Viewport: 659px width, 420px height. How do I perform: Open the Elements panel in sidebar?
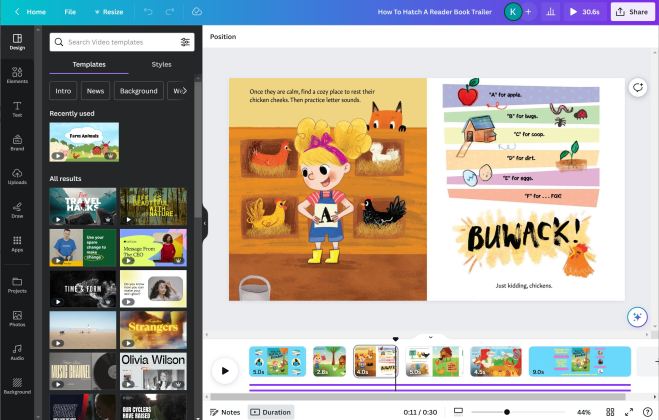click(x=17, y=74)
